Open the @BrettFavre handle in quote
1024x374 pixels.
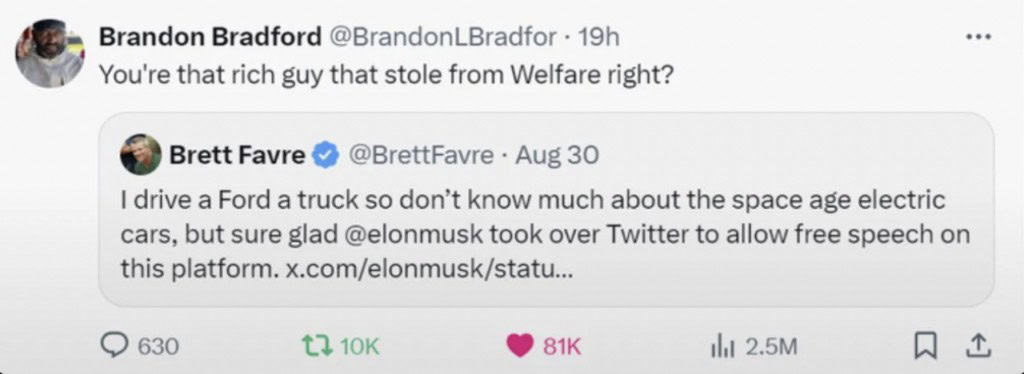(x=422, y=155)
